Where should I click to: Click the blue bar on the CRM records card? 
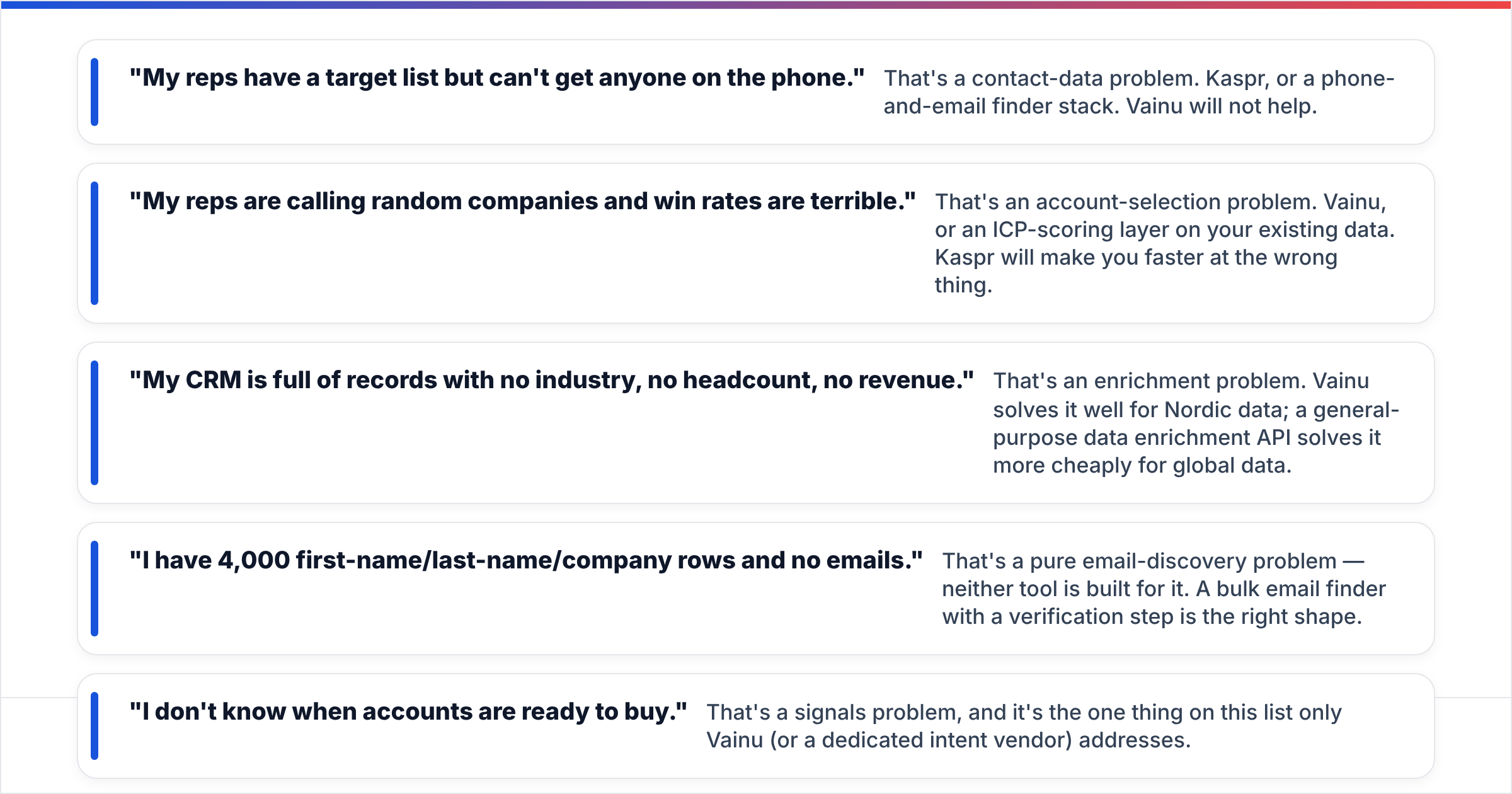[94, 423]
